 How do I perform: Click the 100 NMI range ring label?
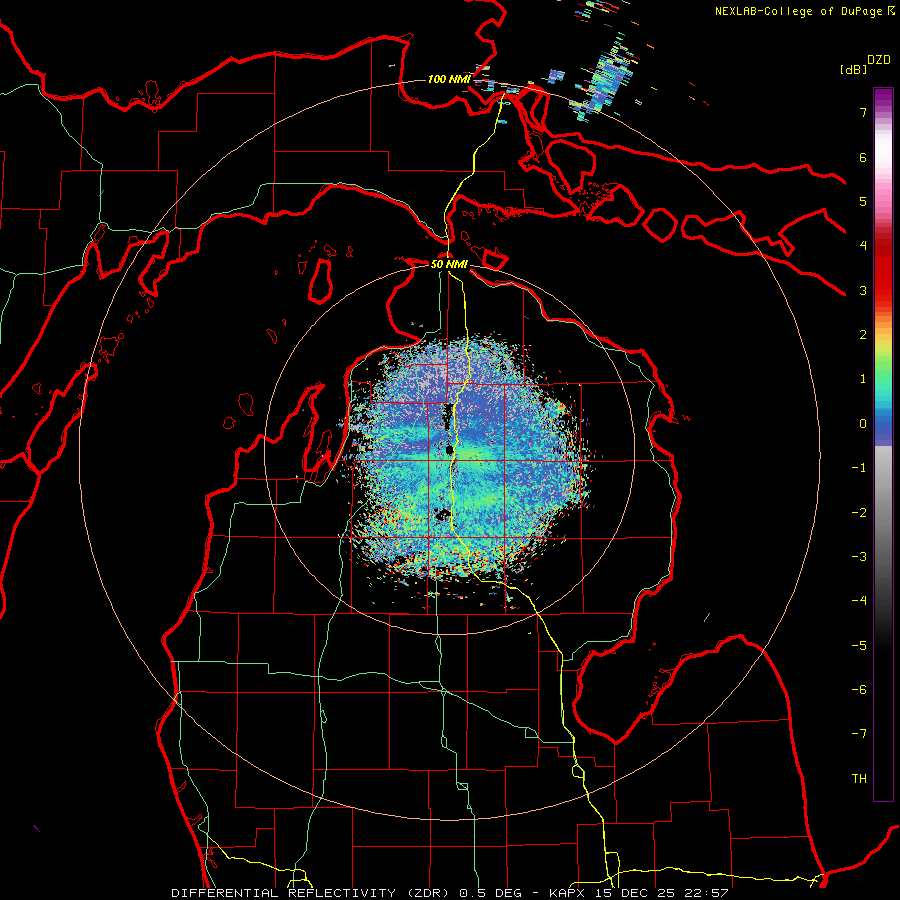449,79
